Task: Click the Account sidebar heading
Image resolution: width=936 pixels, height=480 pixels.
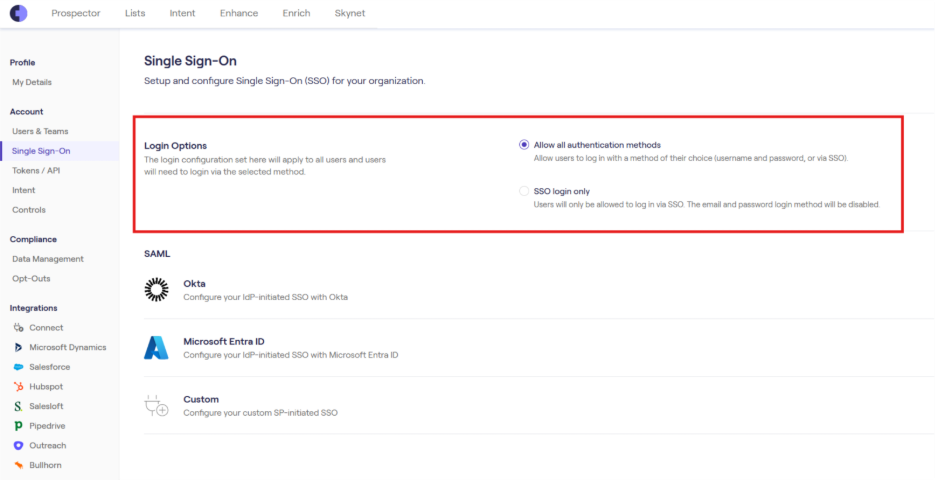Action: [x=26, y=112]
